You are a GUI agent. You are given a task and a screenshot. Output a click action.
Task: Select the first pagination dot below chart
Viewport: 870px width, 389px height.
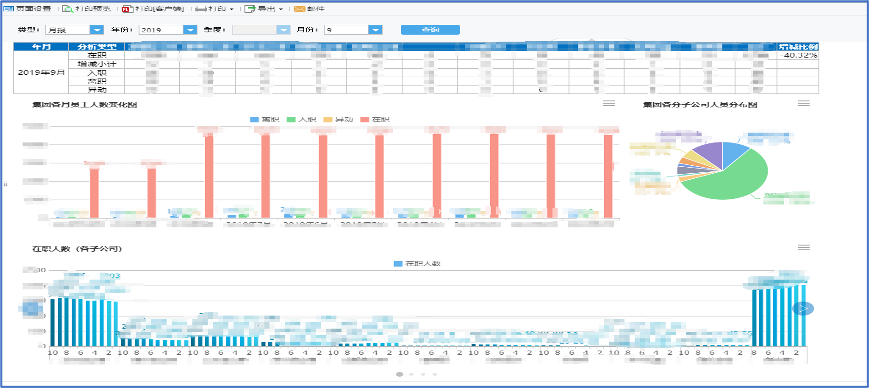399,375
